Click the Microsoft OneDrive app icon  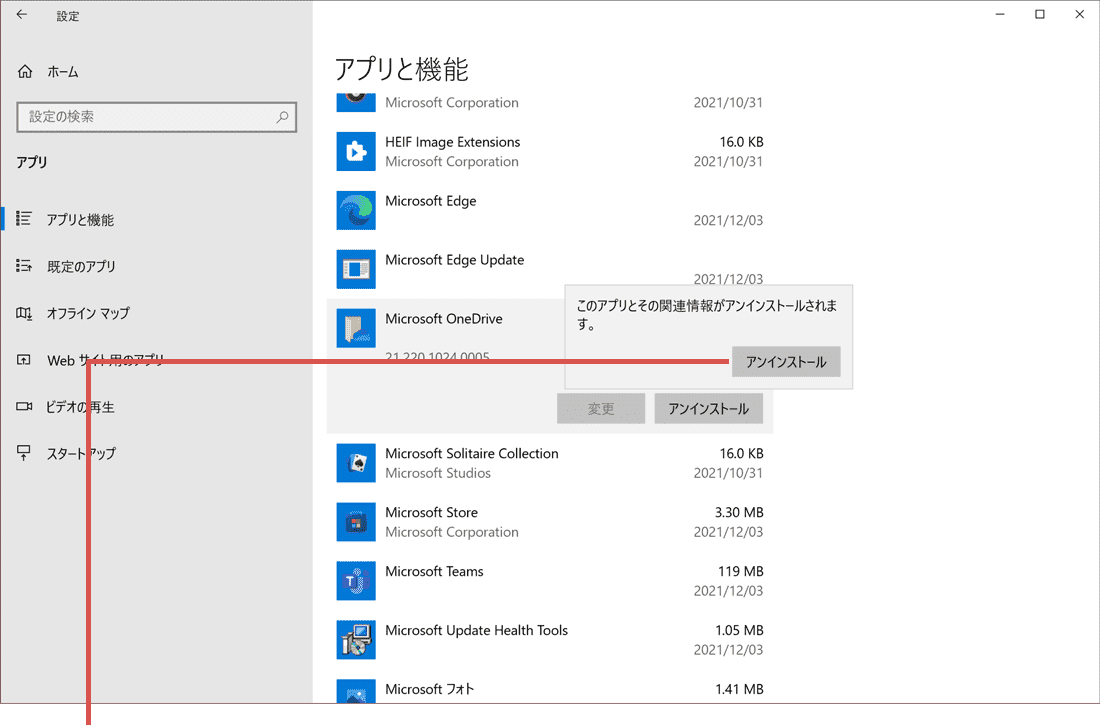coord(356,328)
